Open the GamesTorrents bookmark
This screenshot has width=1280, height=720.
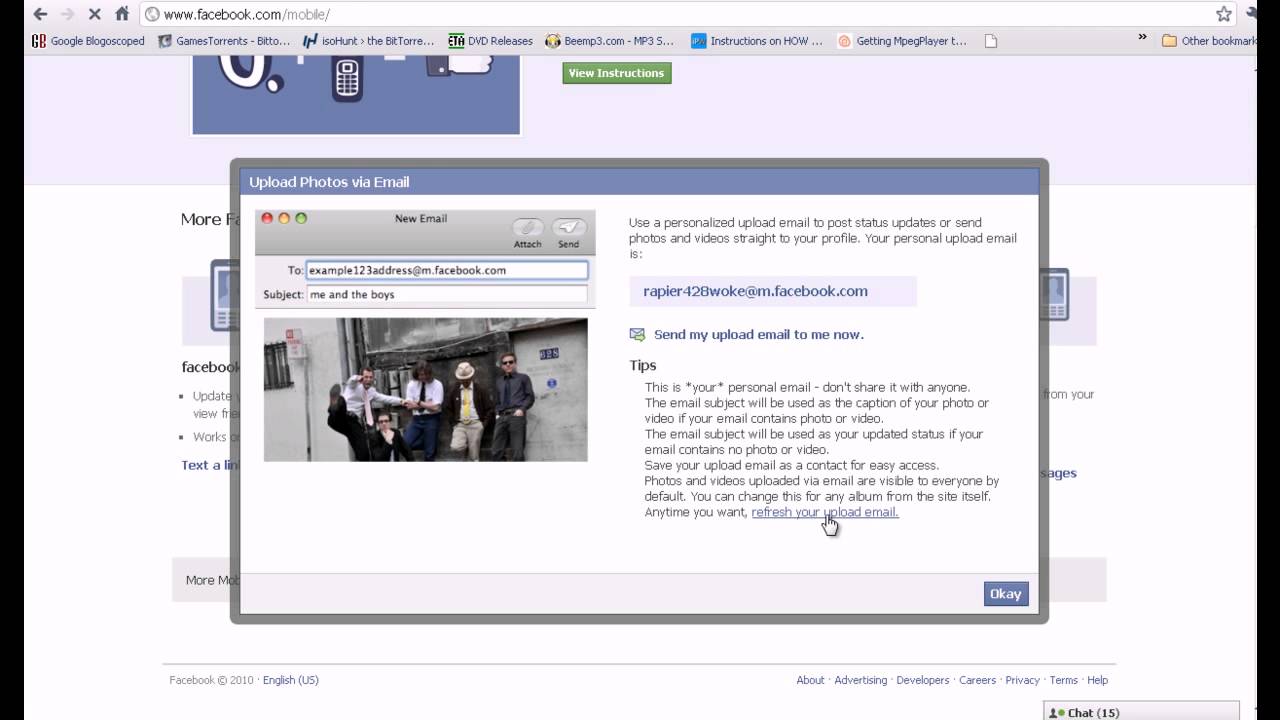(224, 41)
